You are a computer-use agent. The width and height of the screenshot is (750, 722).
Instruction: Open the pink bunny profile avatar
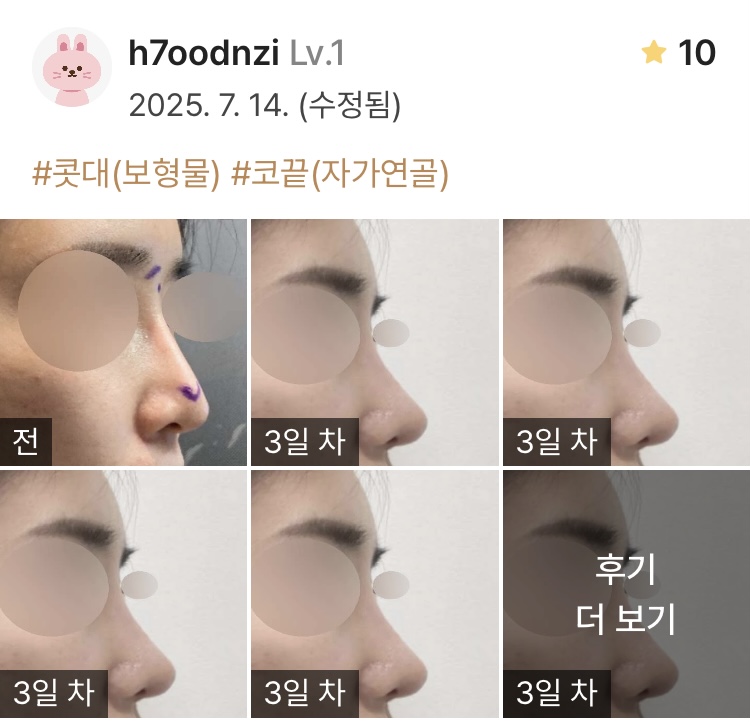(x=72, y=67)
